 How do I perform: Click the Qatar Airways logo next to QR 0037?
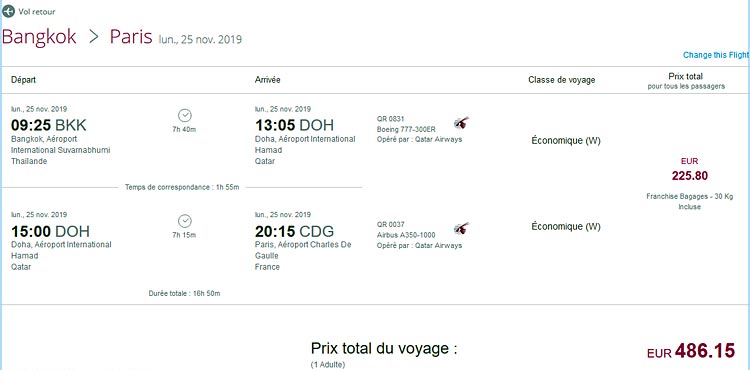coord(462,229)
